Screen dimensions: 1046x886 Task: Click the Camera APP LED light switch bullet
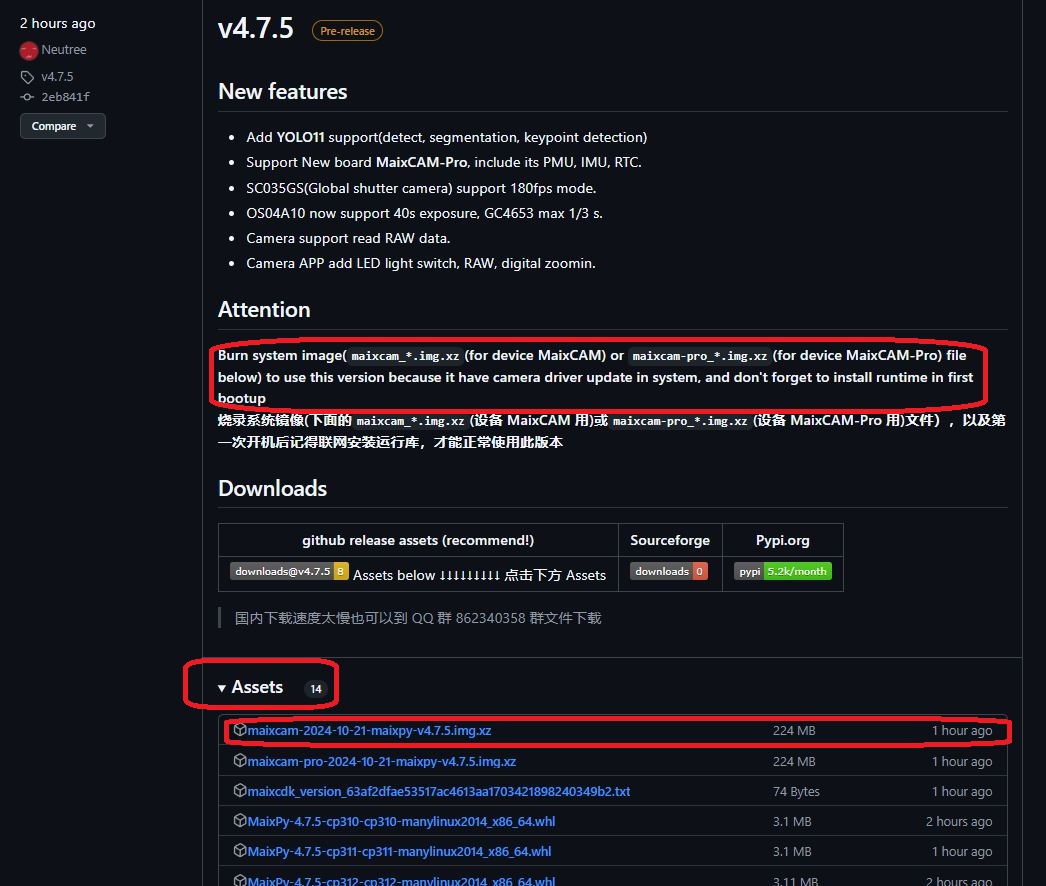421,264
